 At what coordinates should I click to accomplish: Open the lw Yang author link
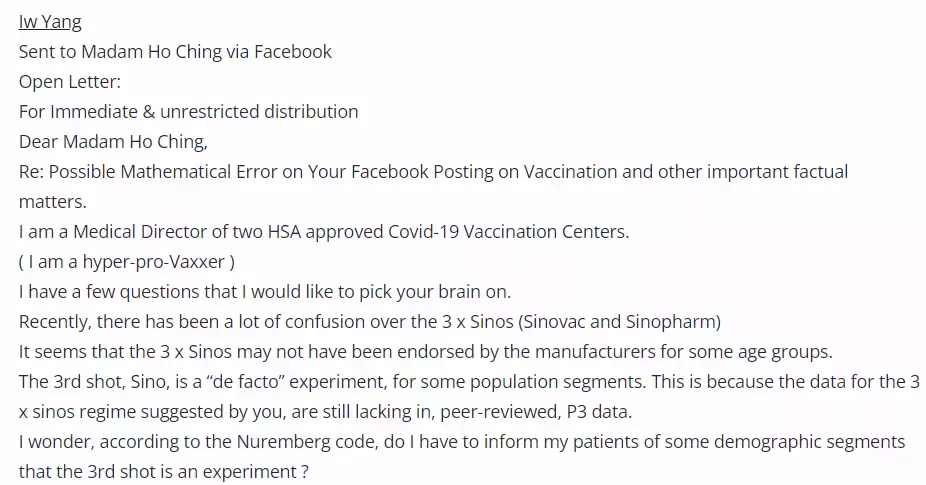(x=50, y=23)
